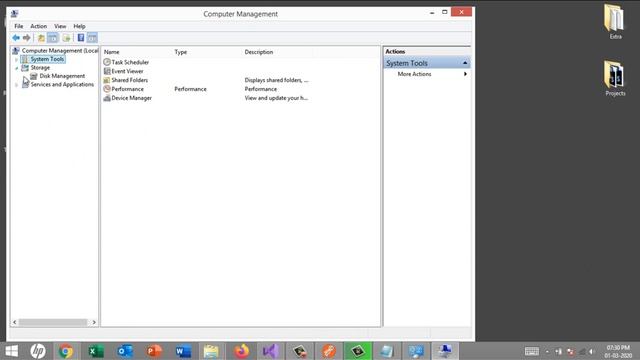Toggle Show/Hide Action Pane toolbar button

tap(92, 38)
